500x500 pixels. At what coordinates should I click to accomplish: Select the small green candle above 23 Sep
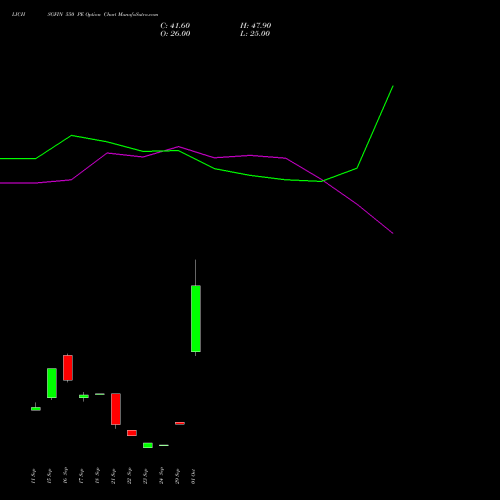click(x=148, y=445)
